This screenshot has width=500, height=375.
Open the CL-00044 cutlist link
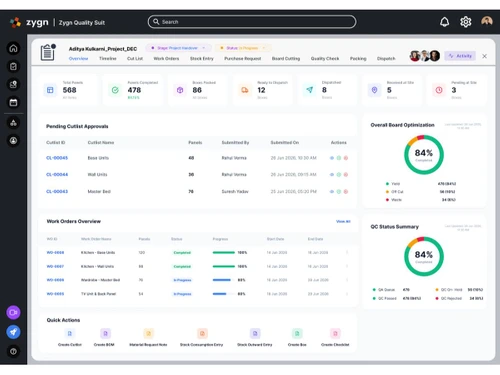[57, 175]
